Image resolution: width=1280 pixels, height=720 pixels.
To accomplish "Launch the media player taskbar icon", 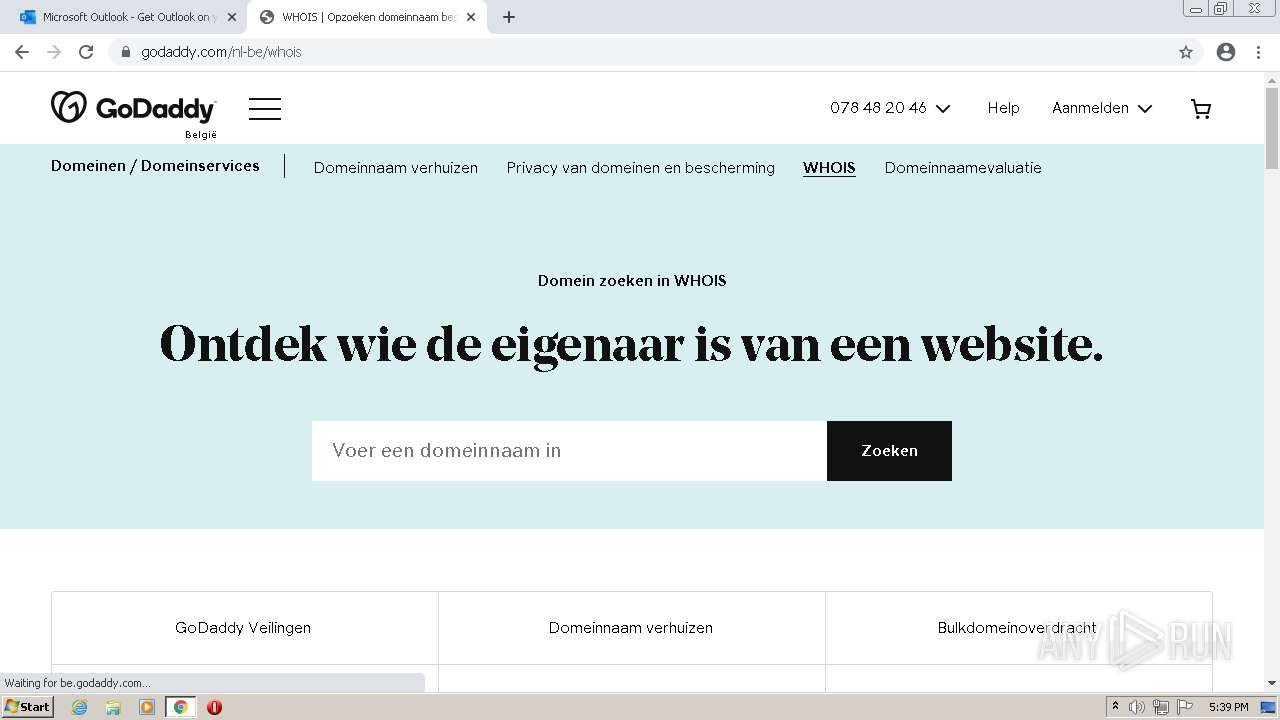I will [x=147, y=707].
